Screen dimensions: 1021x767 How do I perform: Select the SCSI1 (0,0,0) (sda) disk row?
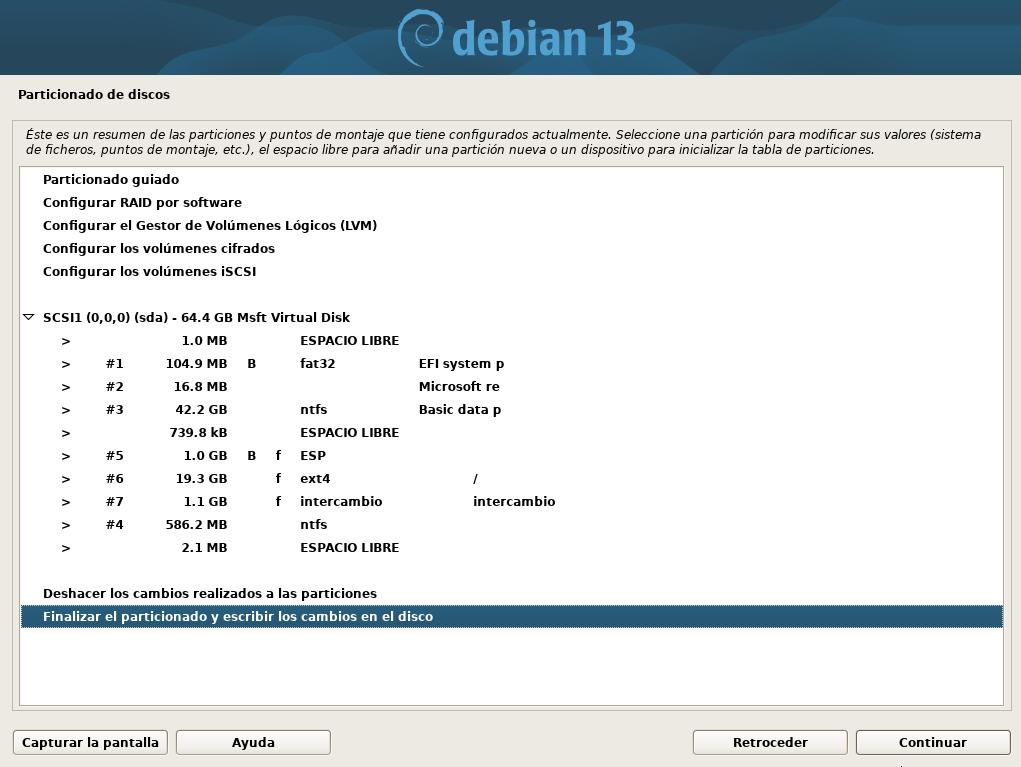tap(511, 317)
